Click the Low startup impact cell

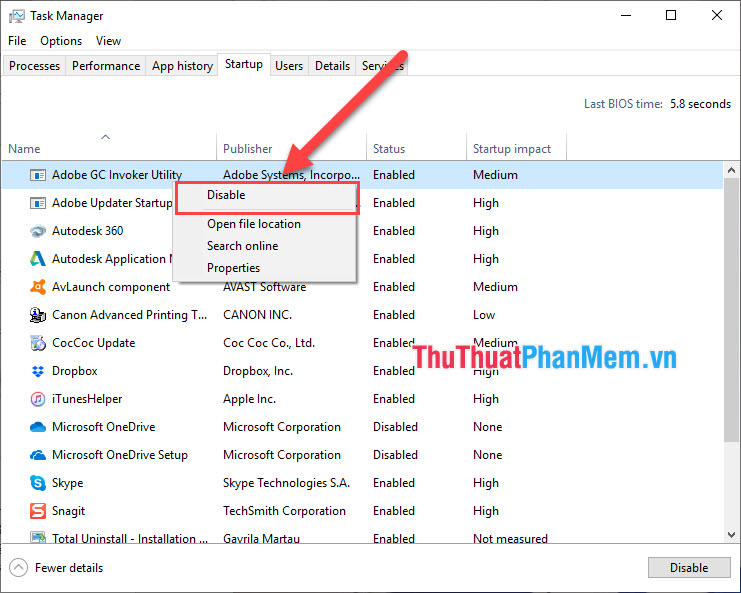tap(484, 315)
